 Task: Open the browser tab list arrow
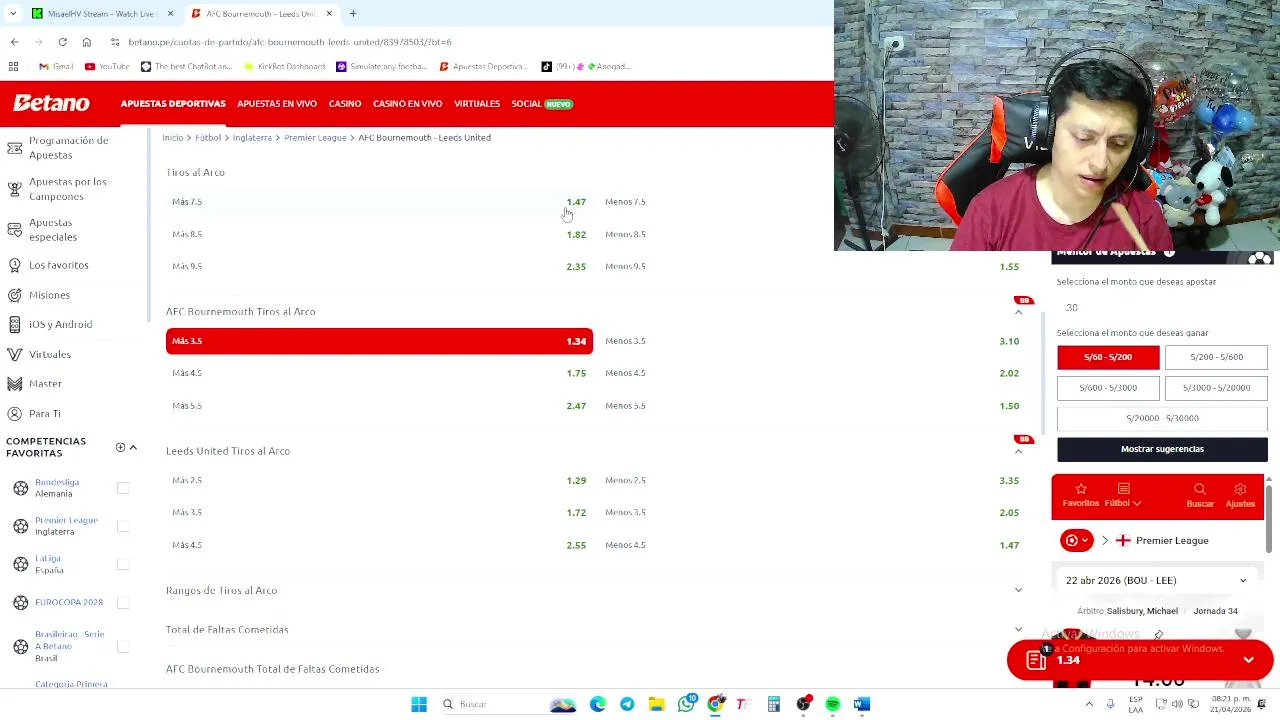tap(12, 14)
